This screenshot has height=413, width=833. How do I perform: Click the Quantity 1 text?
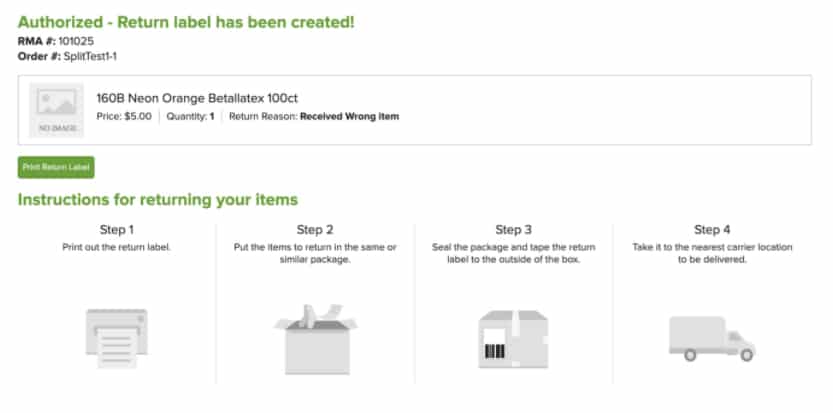pos(190,116)
